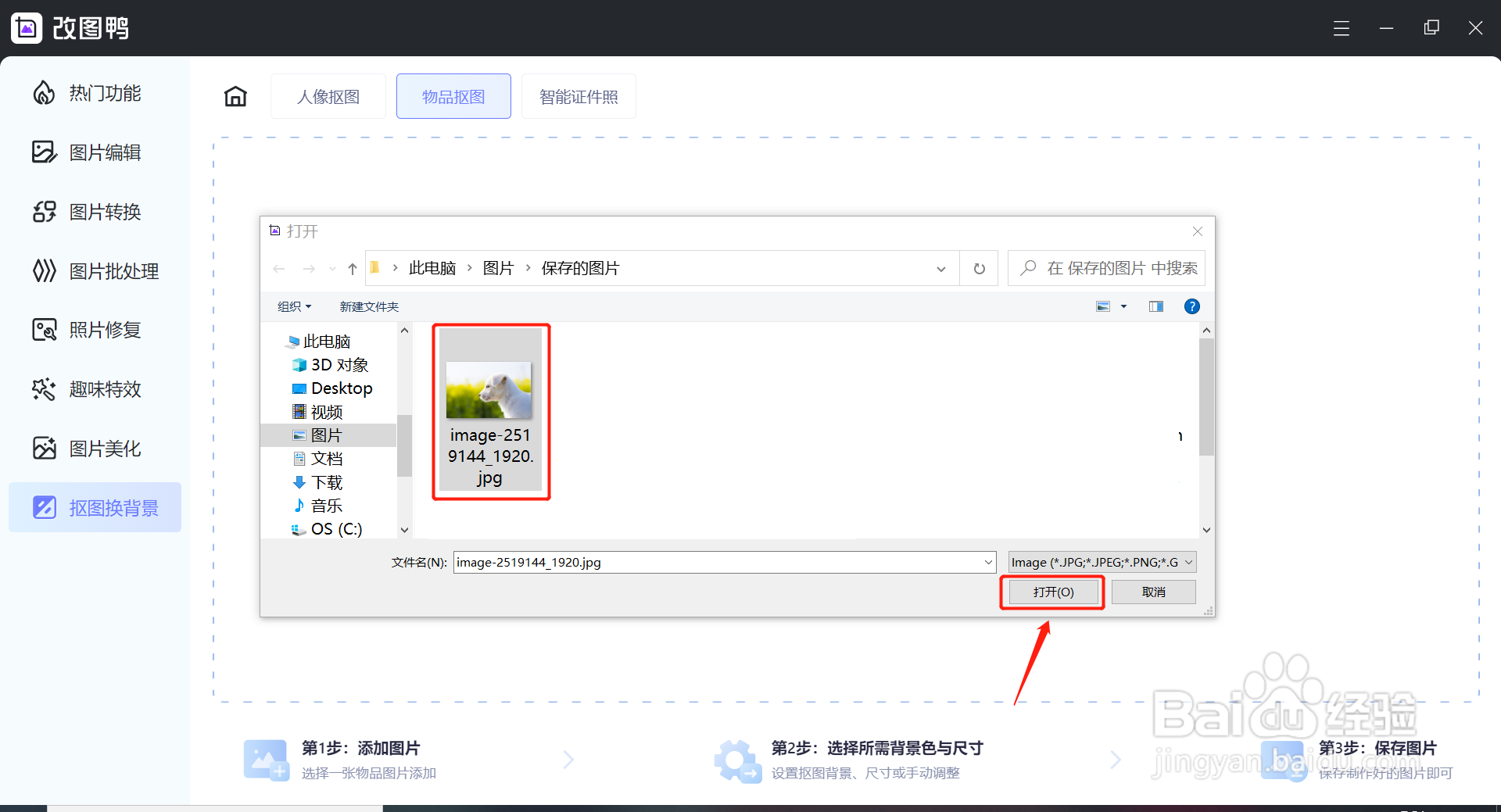
Task: Change the view mode icon
Action: tap(1103, 306)
